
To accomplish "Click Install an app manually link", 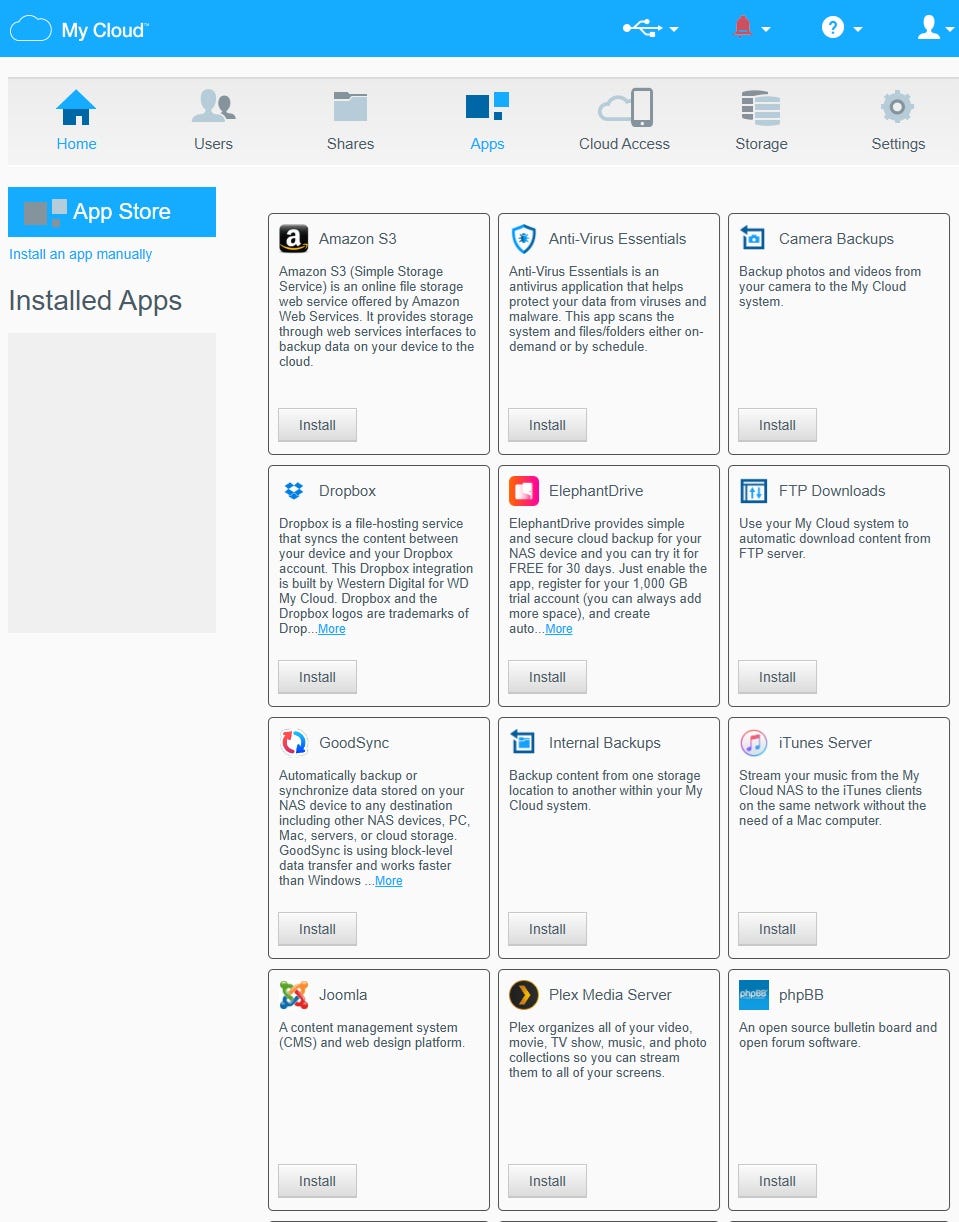I will coord(81,254).
